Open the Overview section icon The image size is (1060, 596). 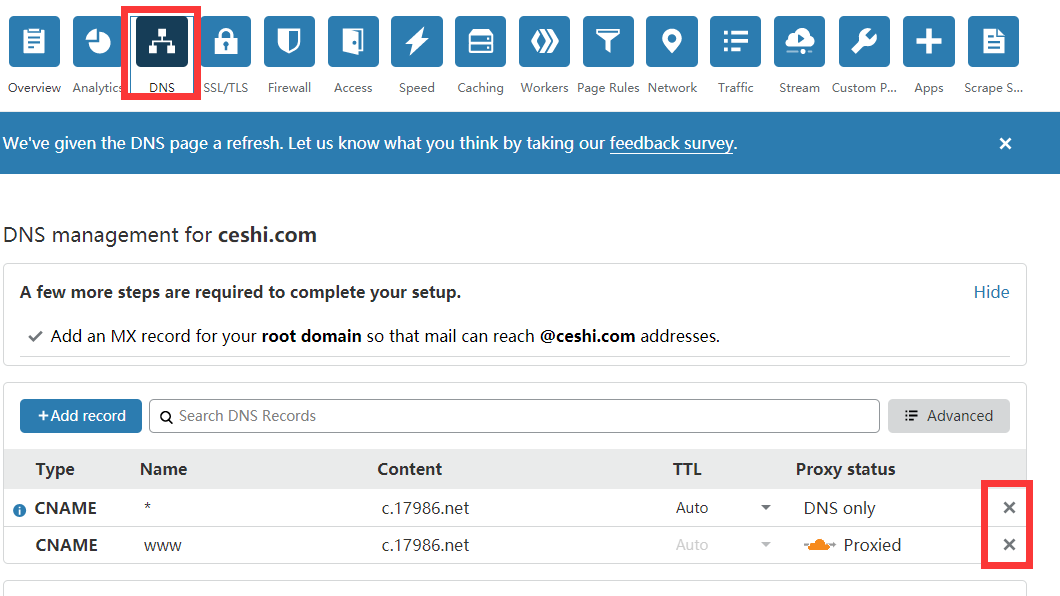[x=34, y=42]
